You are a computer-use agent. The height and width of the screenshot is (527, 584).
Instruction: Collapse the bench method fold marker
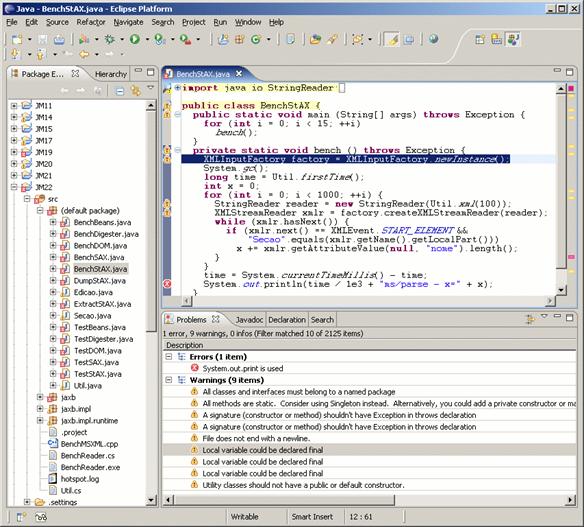(178, 150)
